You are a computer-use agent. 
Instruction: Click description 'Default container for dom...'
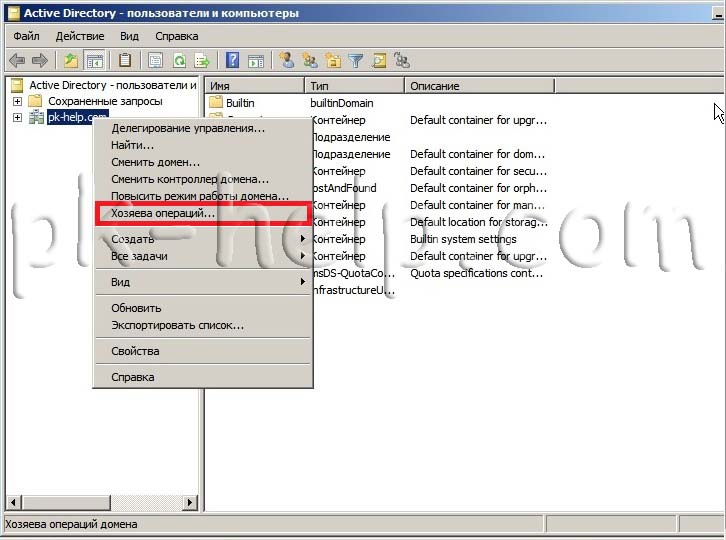coord(477,154)
